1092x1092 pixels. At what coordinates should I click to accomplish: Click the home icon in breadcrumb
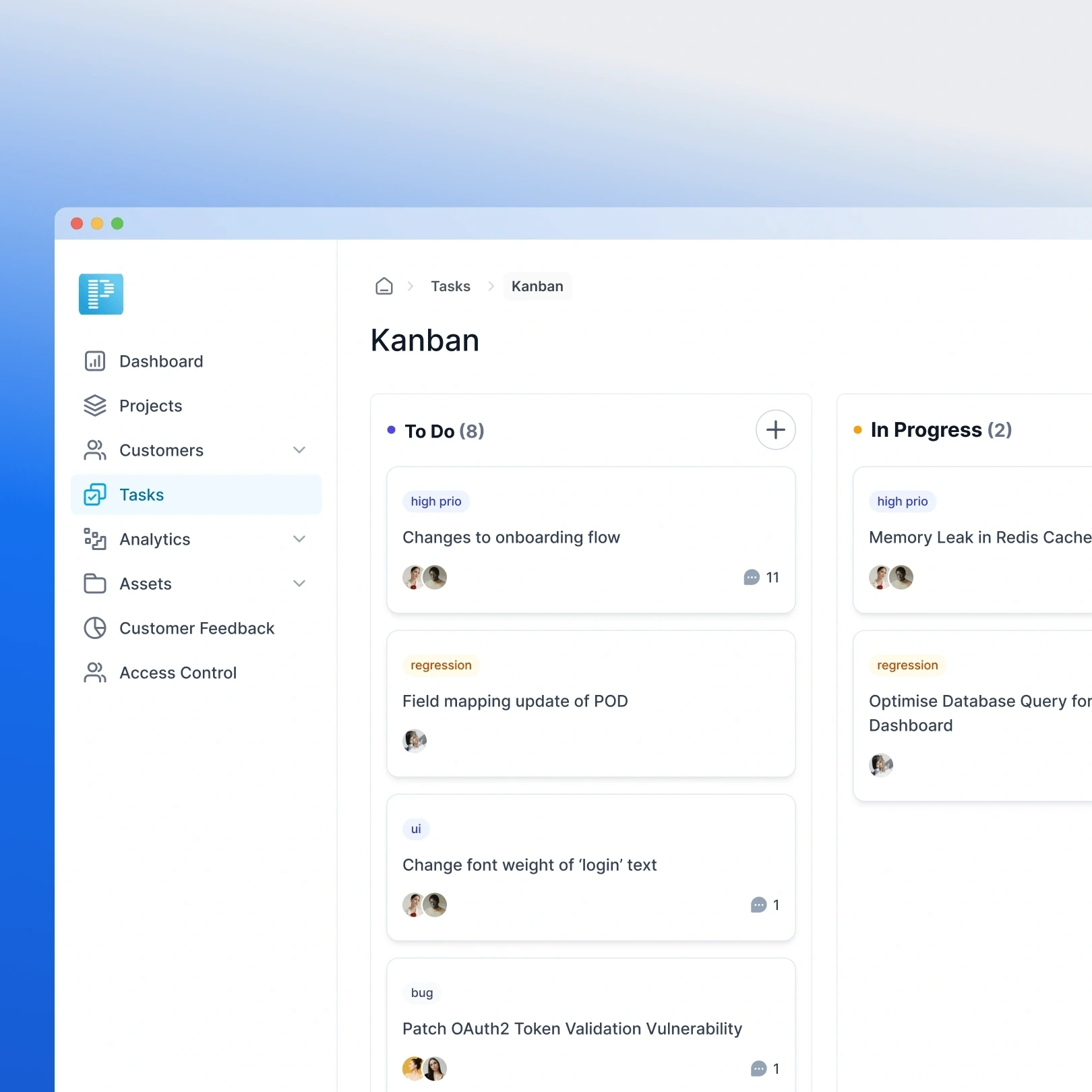pos(384,286)
